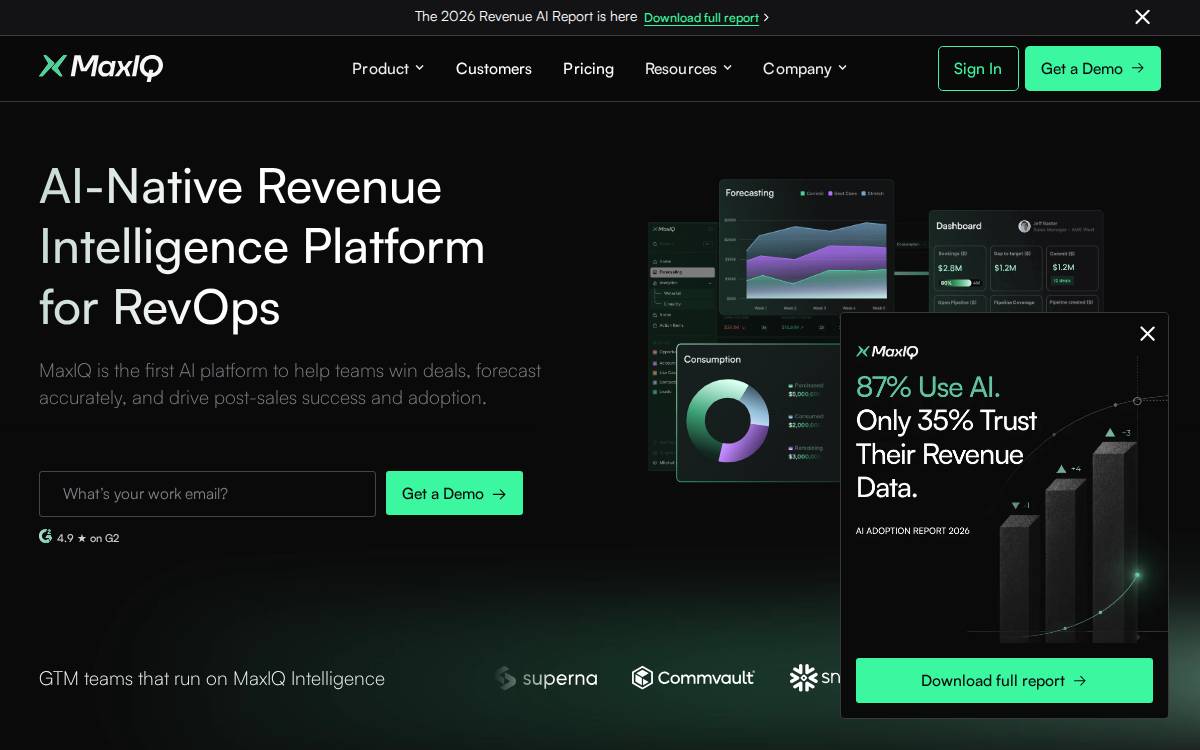Click 'The 2026 Revenue AI Report is here' text
The width and height of the screenshot is (1200, 750).
click(x=526, y=16)
